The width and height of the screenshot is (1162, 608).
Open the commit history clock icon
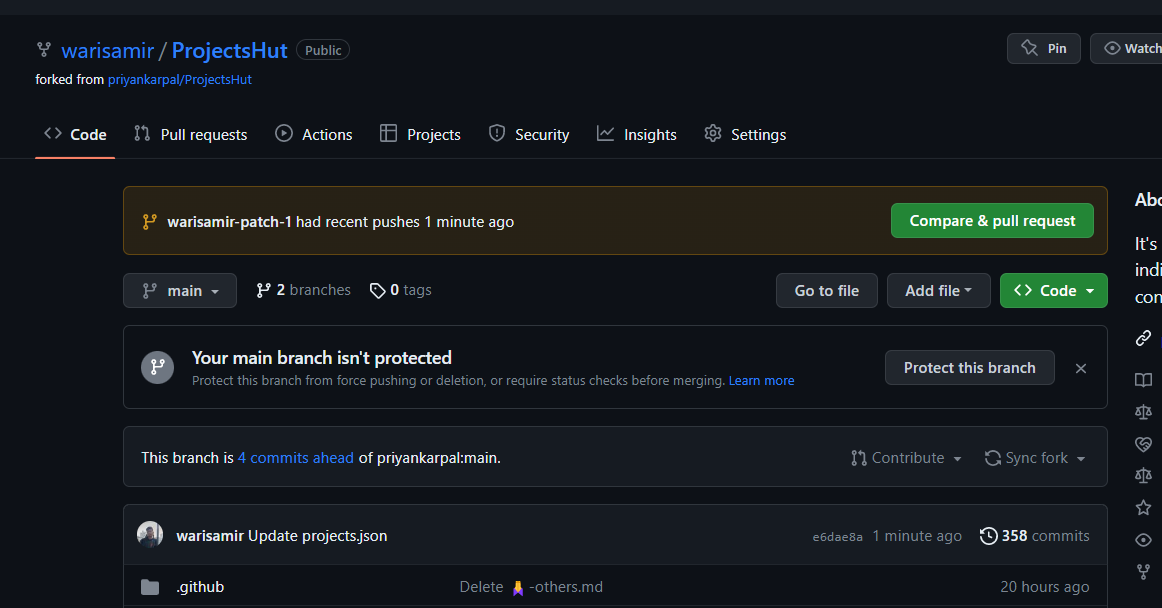(989, 536)
